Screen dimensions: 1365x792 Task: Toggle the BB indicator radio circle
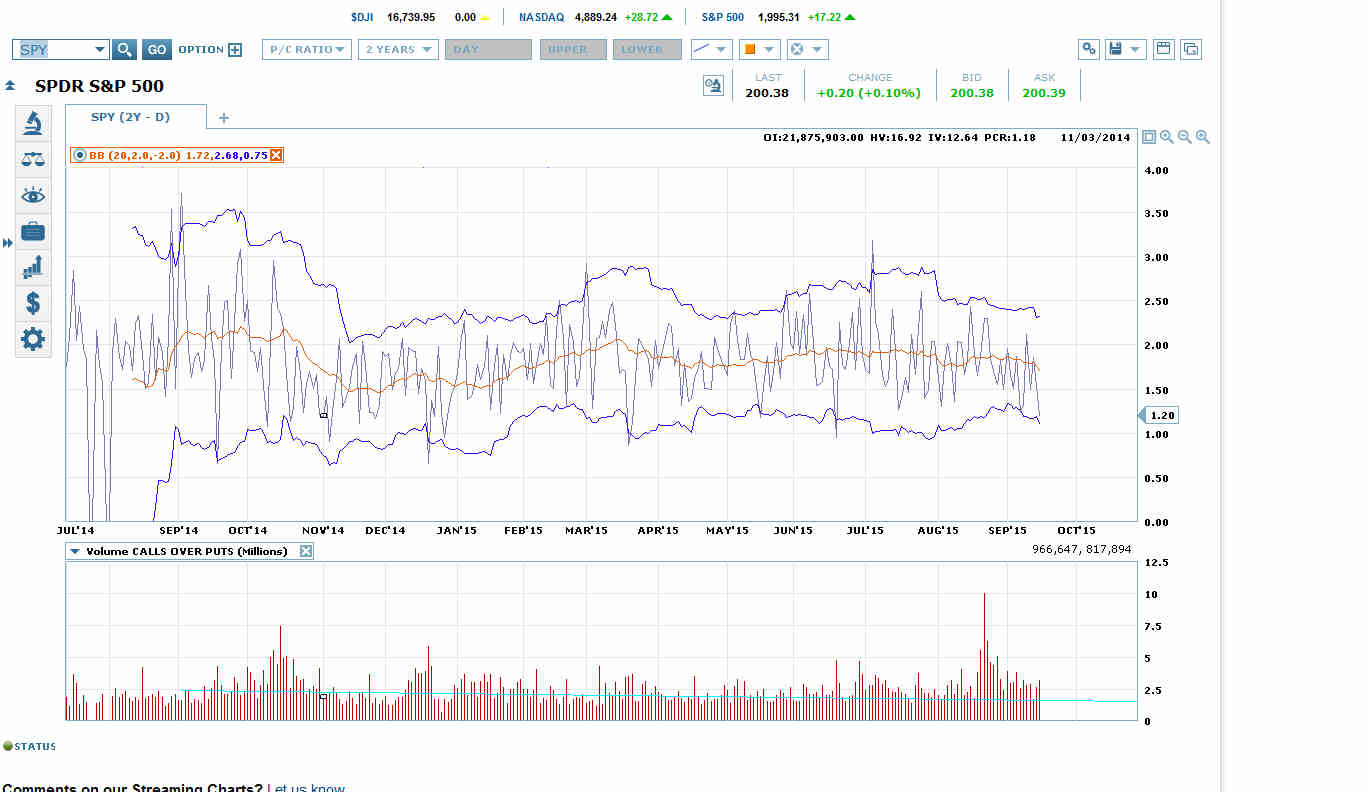(79, 155)
